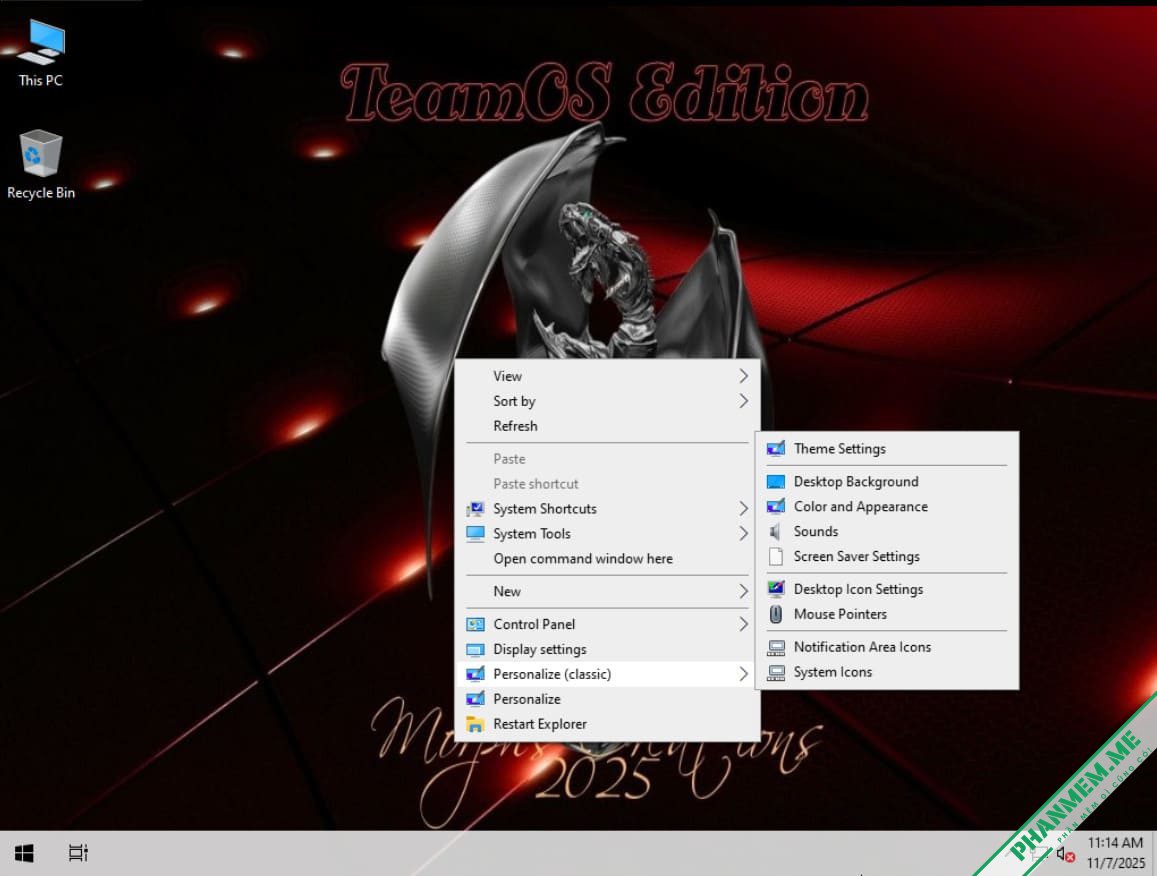
Task: Click the Restart Explorer folder icon
Action: [475, 724]
